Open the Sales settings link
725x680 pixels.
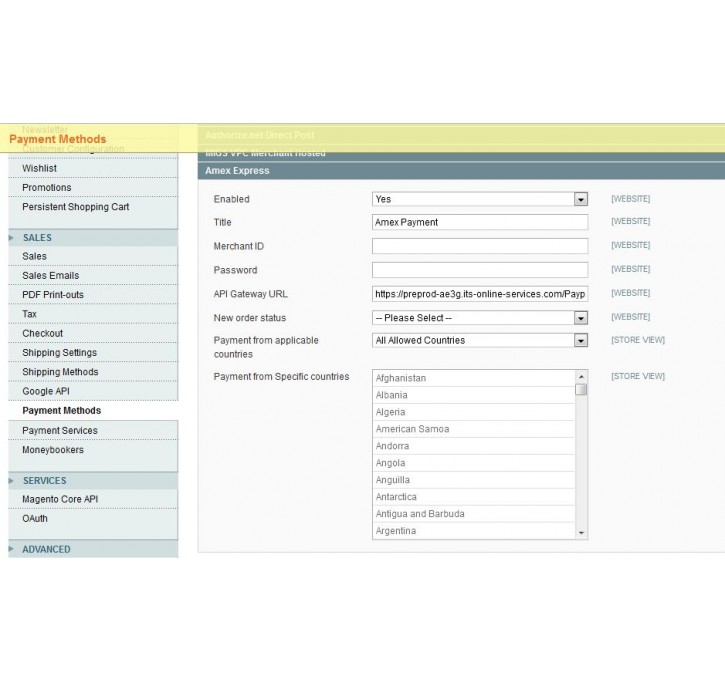click(x=92, y=256)
